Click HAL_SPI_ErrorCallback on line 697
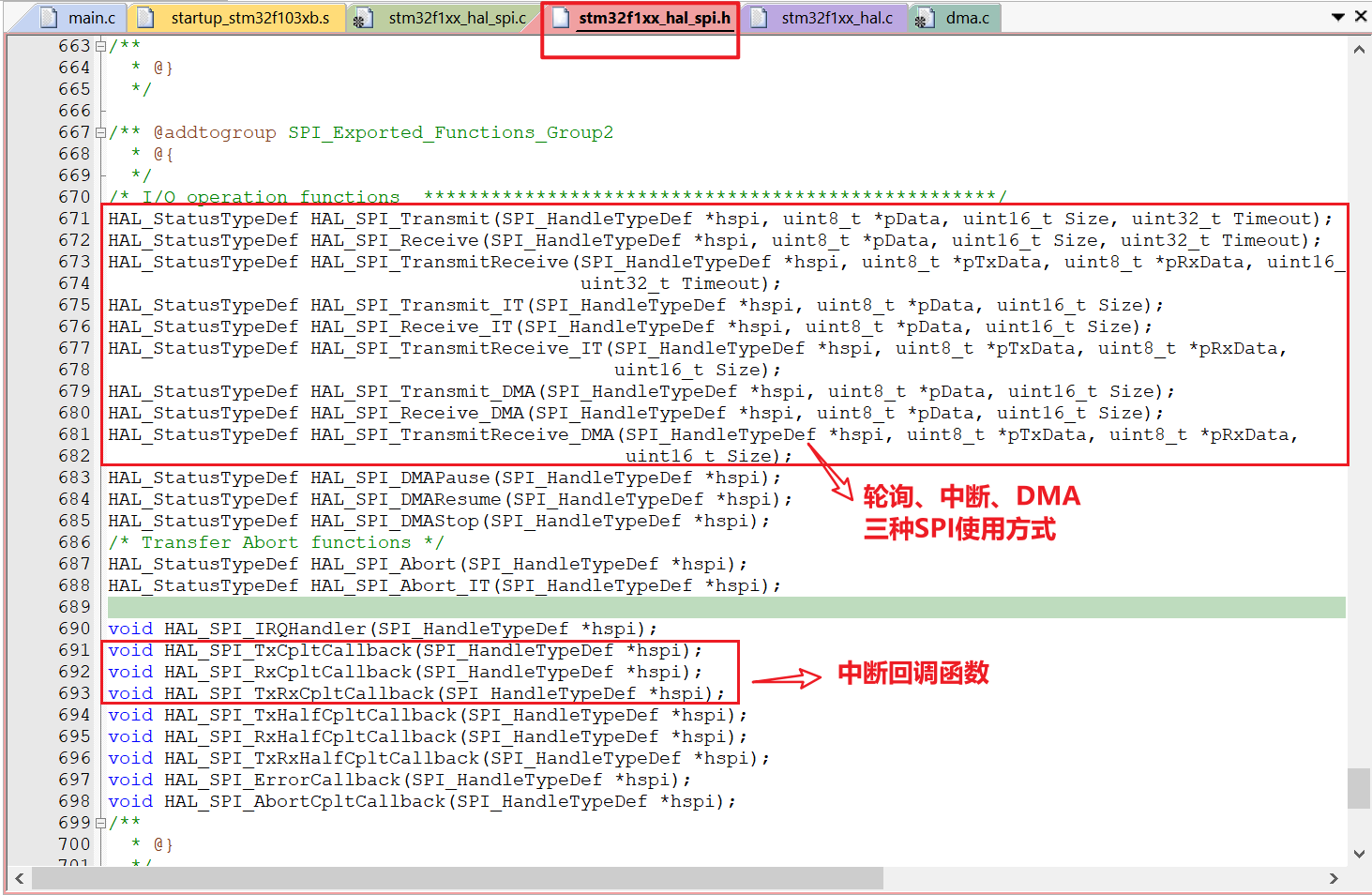 click(x=282, y=780)
